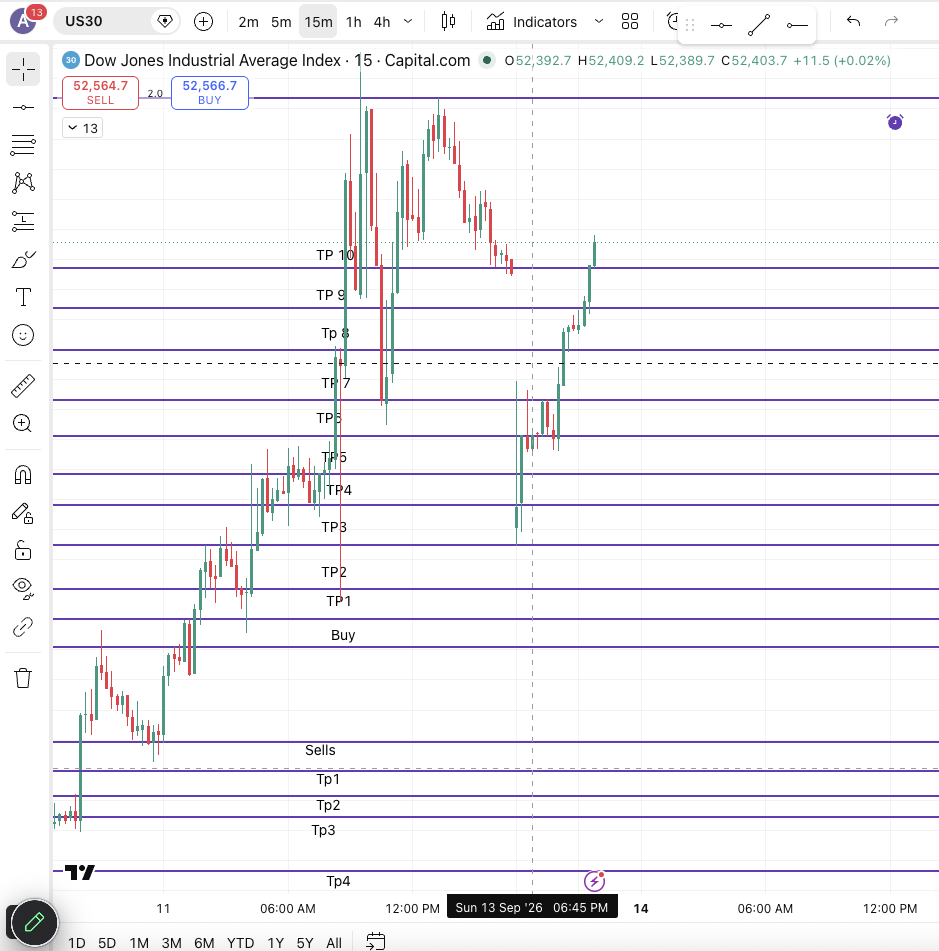Activate the zoom in tool

click(x=23, y=423)
